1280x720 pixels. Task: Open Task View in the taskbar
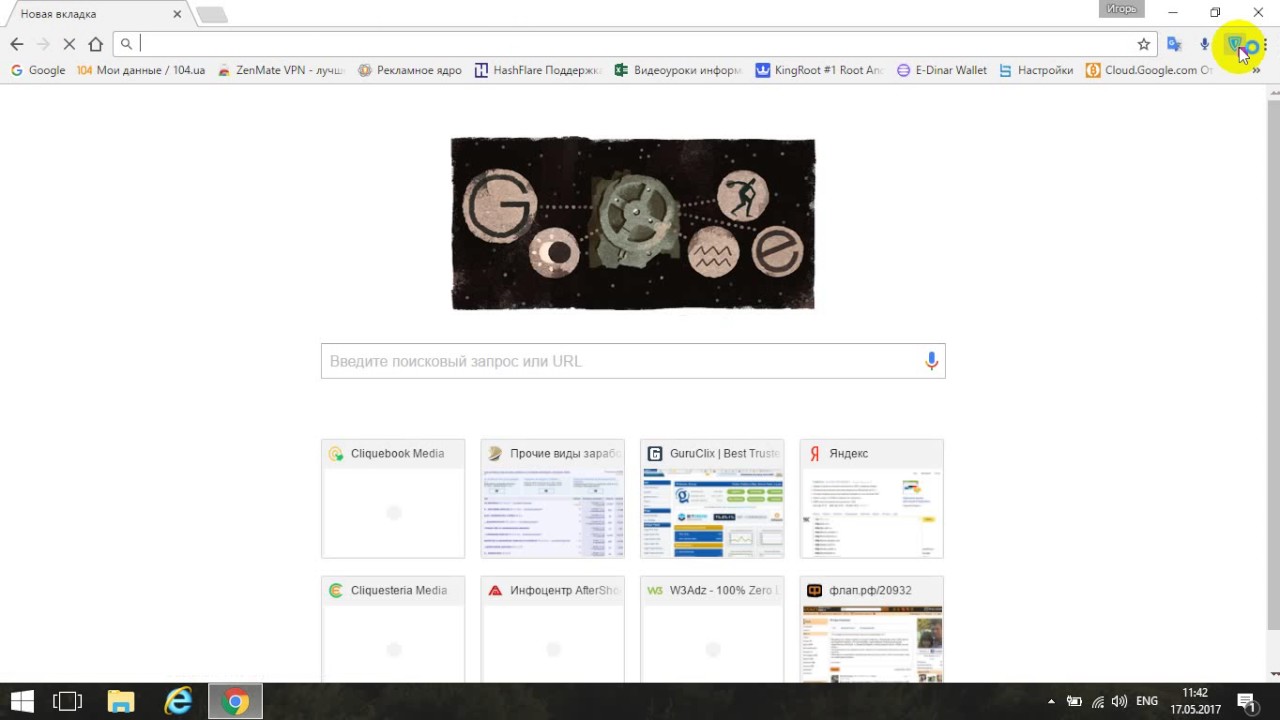67,702
